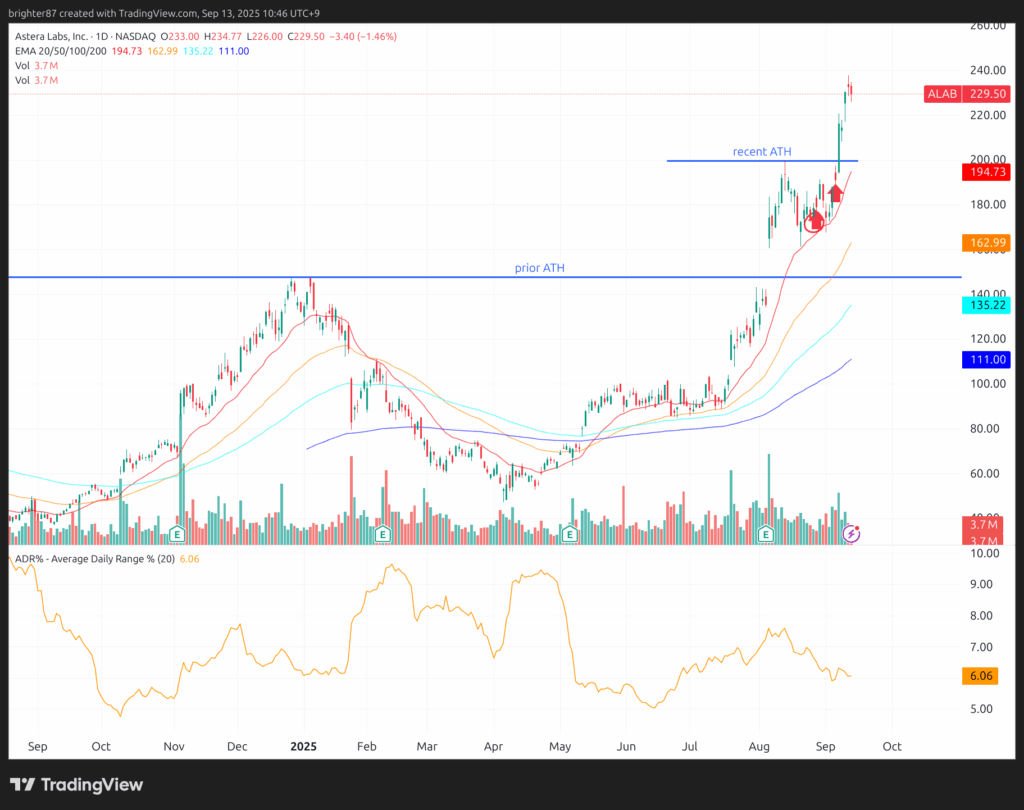1024x810 pixels.
Task: Click the orange 162.99 price-axis label
Action: [x=987, y=243]
